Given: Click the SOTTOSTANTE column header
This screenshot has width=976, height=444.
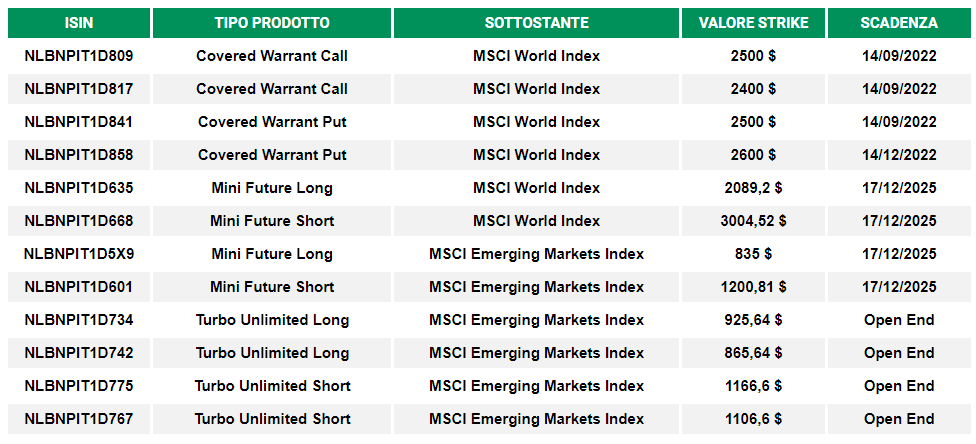Looking at the screenshot, I should pos(537,23).
